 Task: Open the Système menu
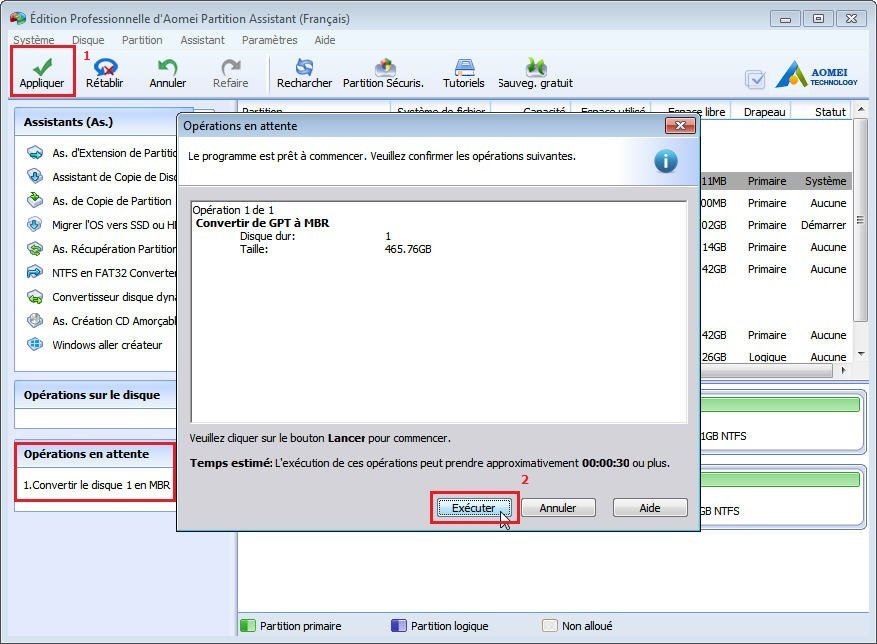pyautogui.click(x=34, y=40)
